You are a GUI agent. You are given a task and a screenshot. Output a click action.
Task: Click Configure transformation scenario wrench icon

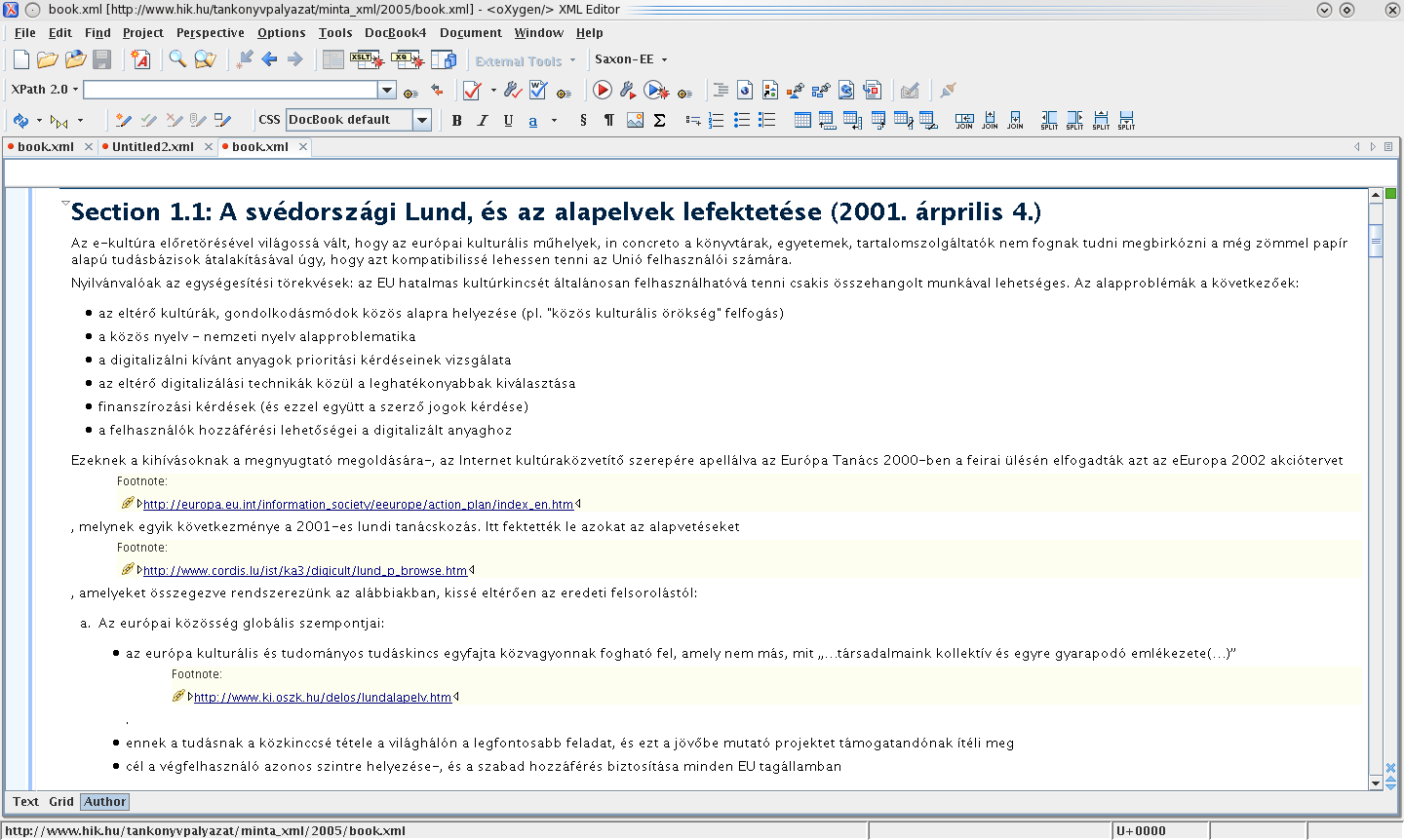[x=628, y=91]
